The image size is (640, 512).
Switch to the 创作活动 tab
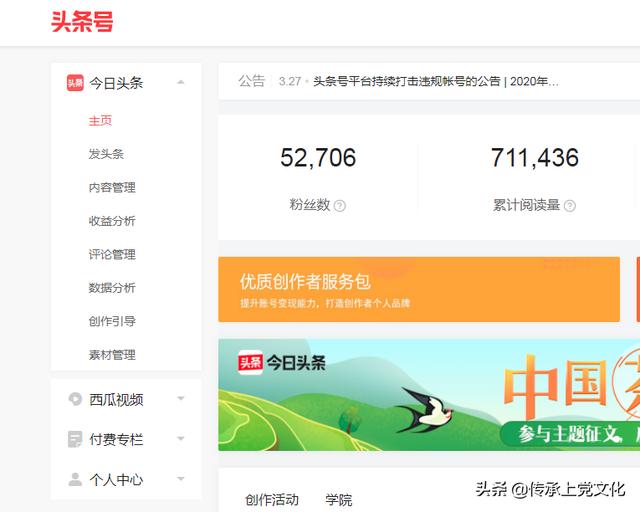point(272,500)
